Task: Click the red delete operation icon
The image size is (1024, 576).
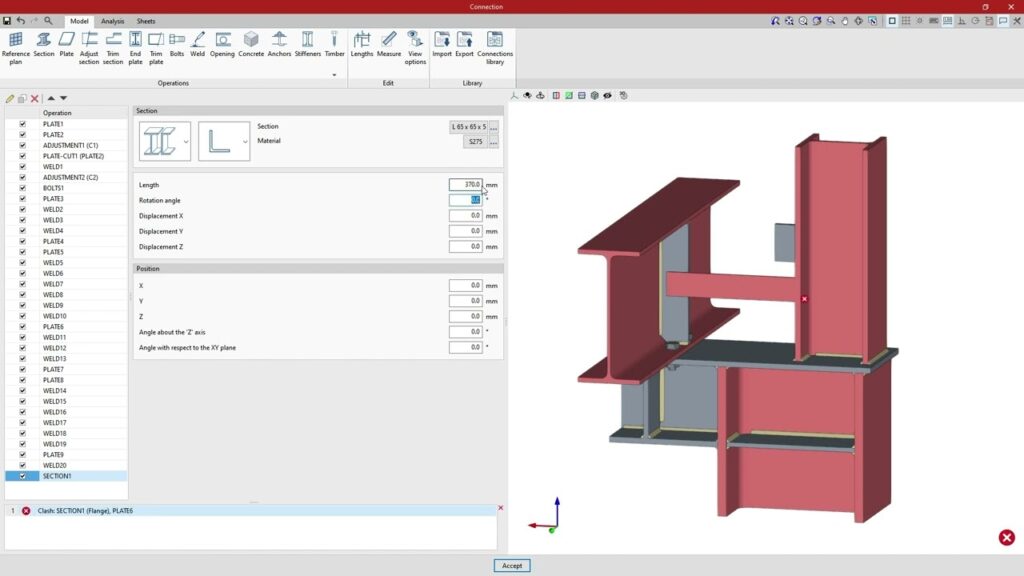Action: [35, 98]
